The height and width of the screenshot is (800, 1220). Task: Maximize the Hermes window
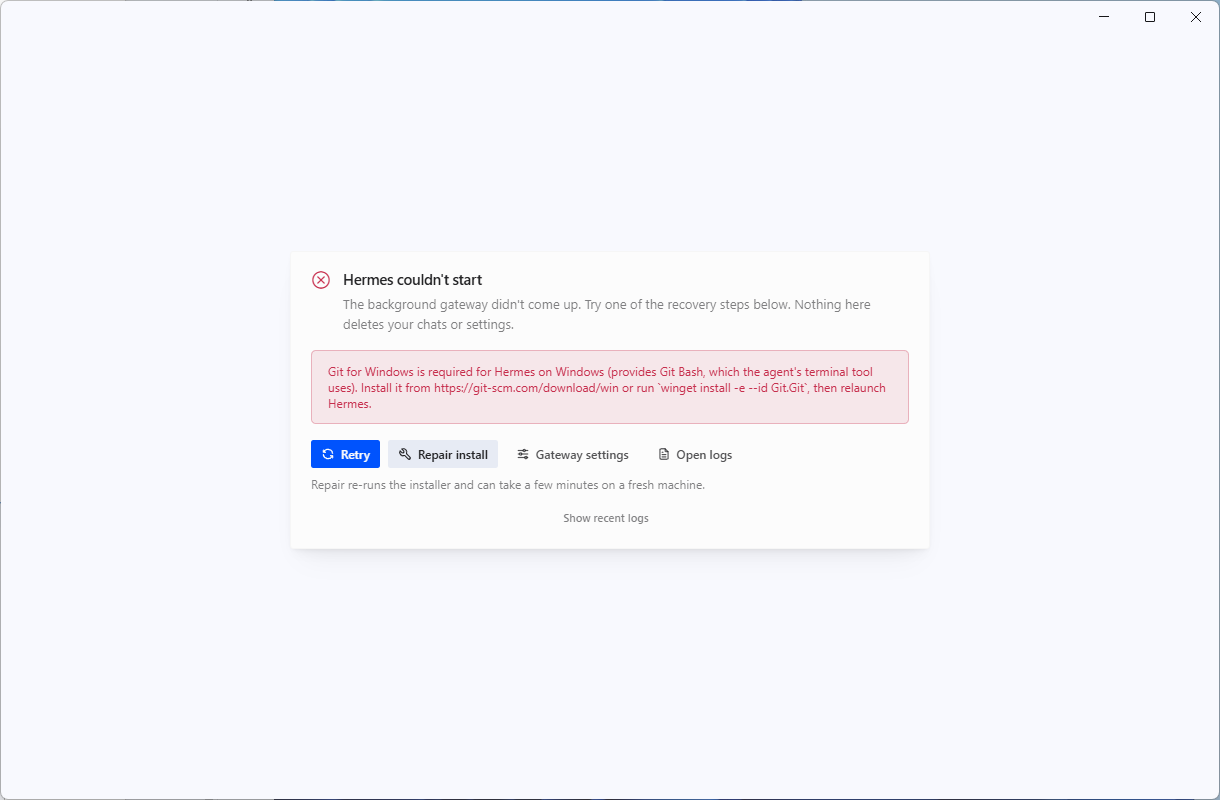[x=1150, y=17]
